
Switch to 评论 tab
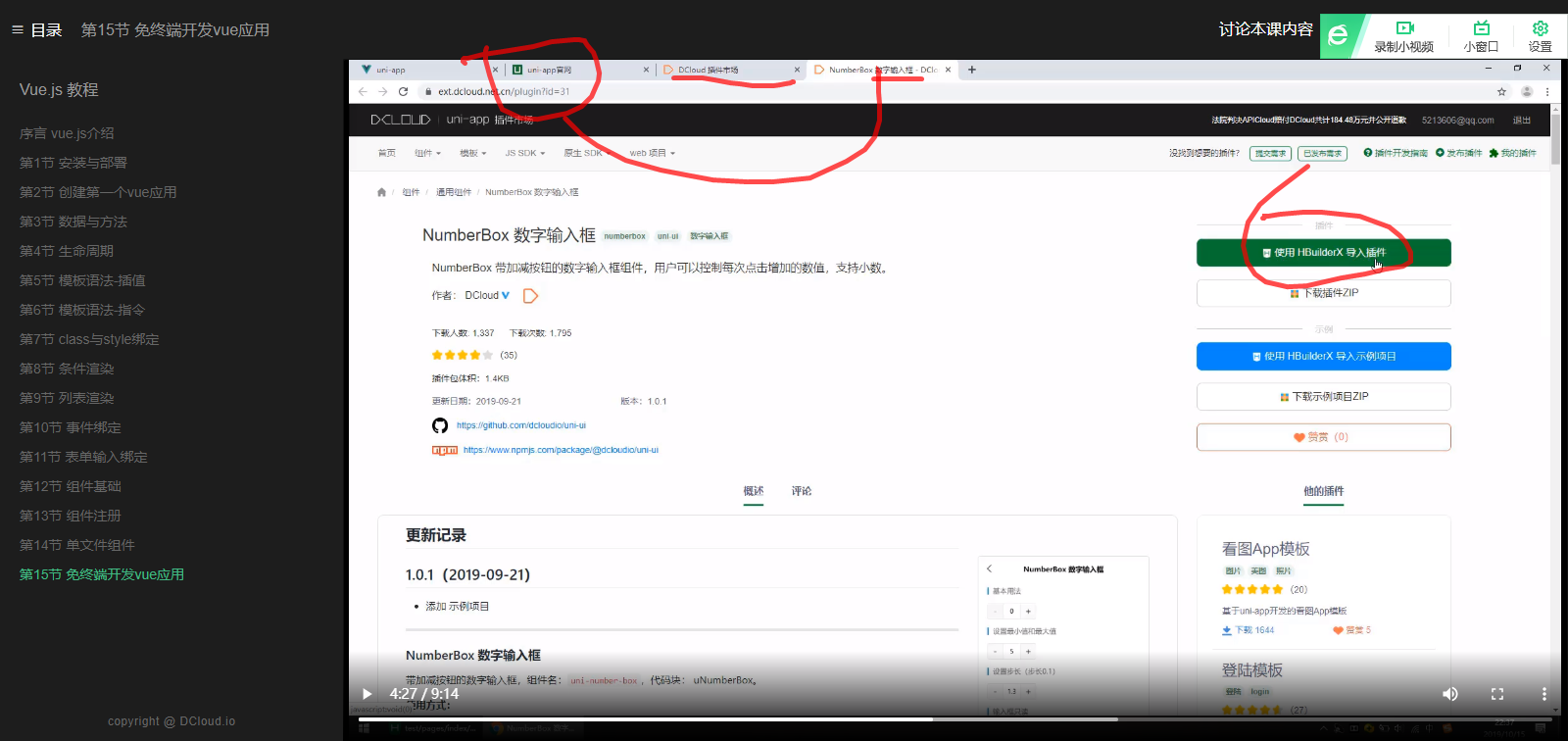pos(802,491)
